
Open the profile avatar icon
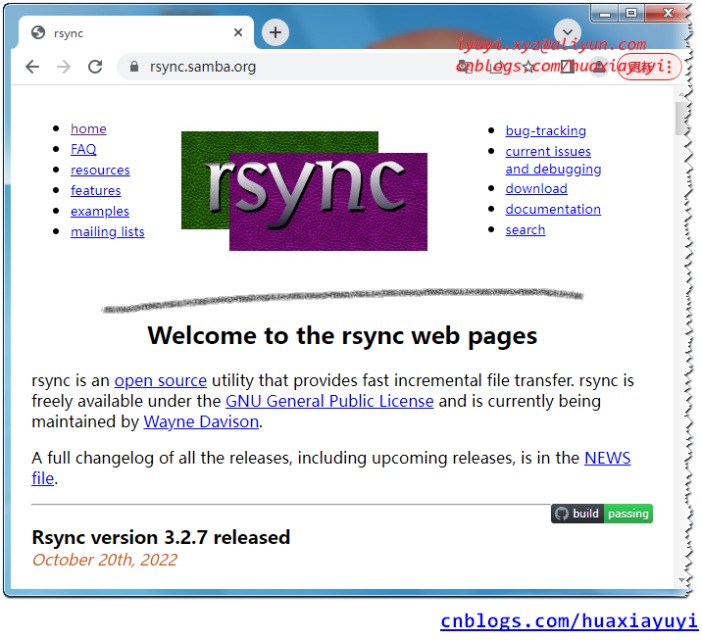[598, 67]
